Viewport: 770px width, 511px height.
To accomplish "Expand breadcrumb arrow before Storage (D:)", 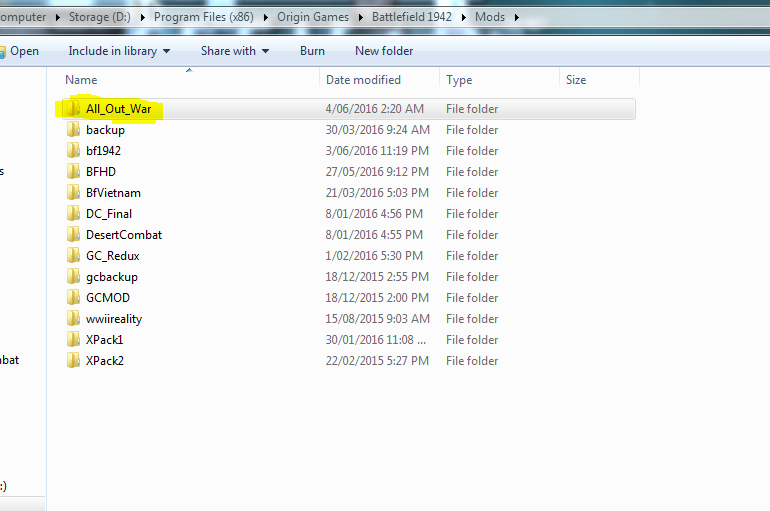I will tap(57, 17).
